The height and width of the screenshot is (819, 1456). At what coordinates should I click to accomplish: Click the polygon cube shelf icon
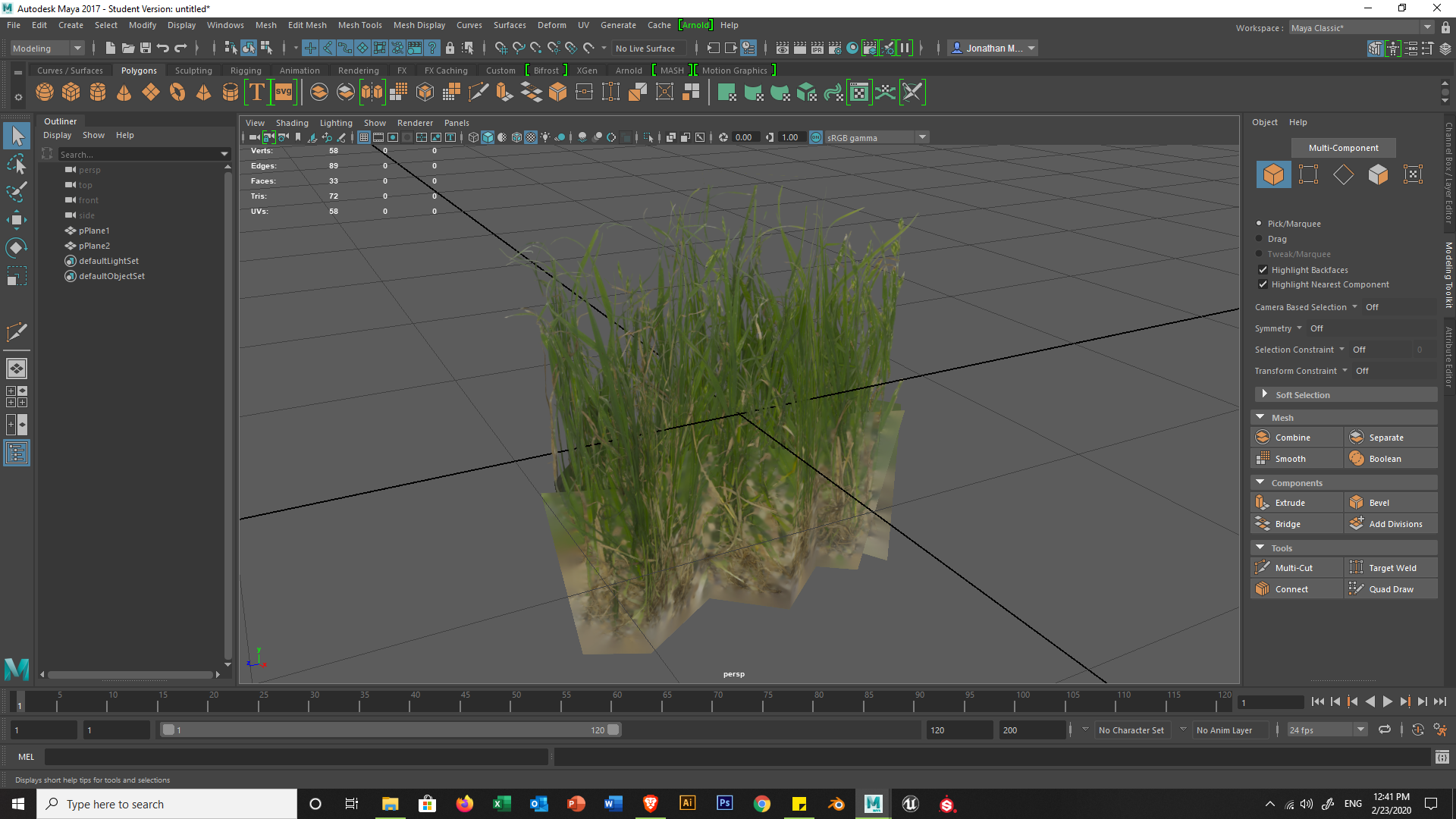[x=71, y=93]
